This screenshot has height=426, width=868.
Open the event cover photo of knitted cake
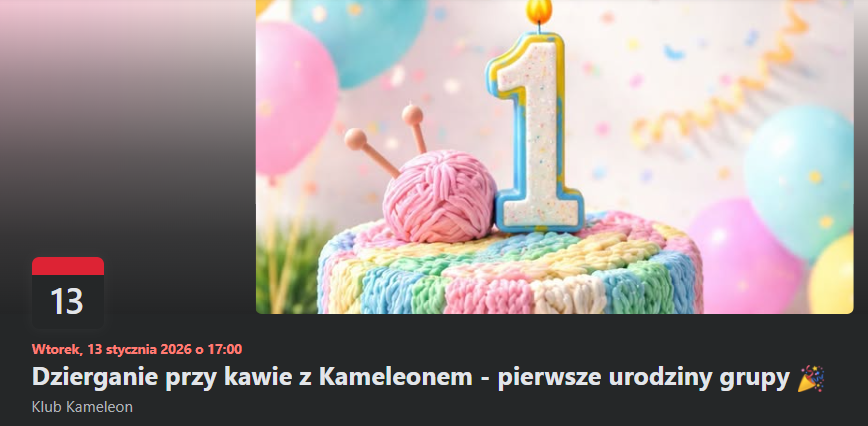click(x=554, y=157)
